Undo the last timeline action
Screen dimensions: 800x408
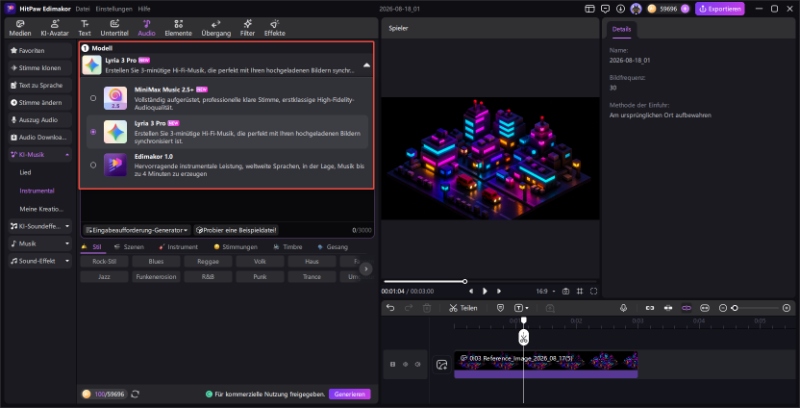pyautogui.click(x=390, y=308)
